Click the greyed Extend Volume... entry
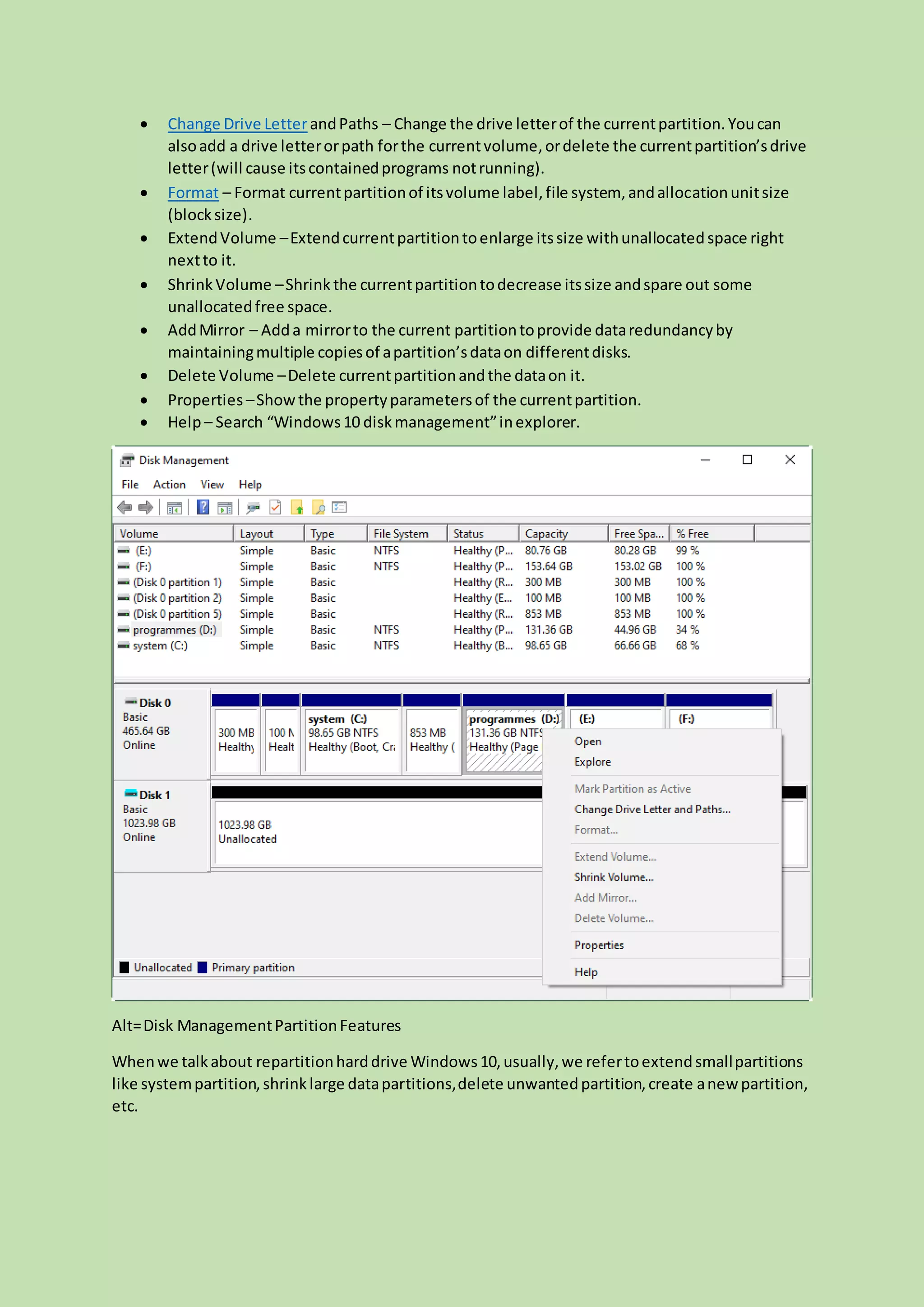924x1307 pixels. point(662,857)
